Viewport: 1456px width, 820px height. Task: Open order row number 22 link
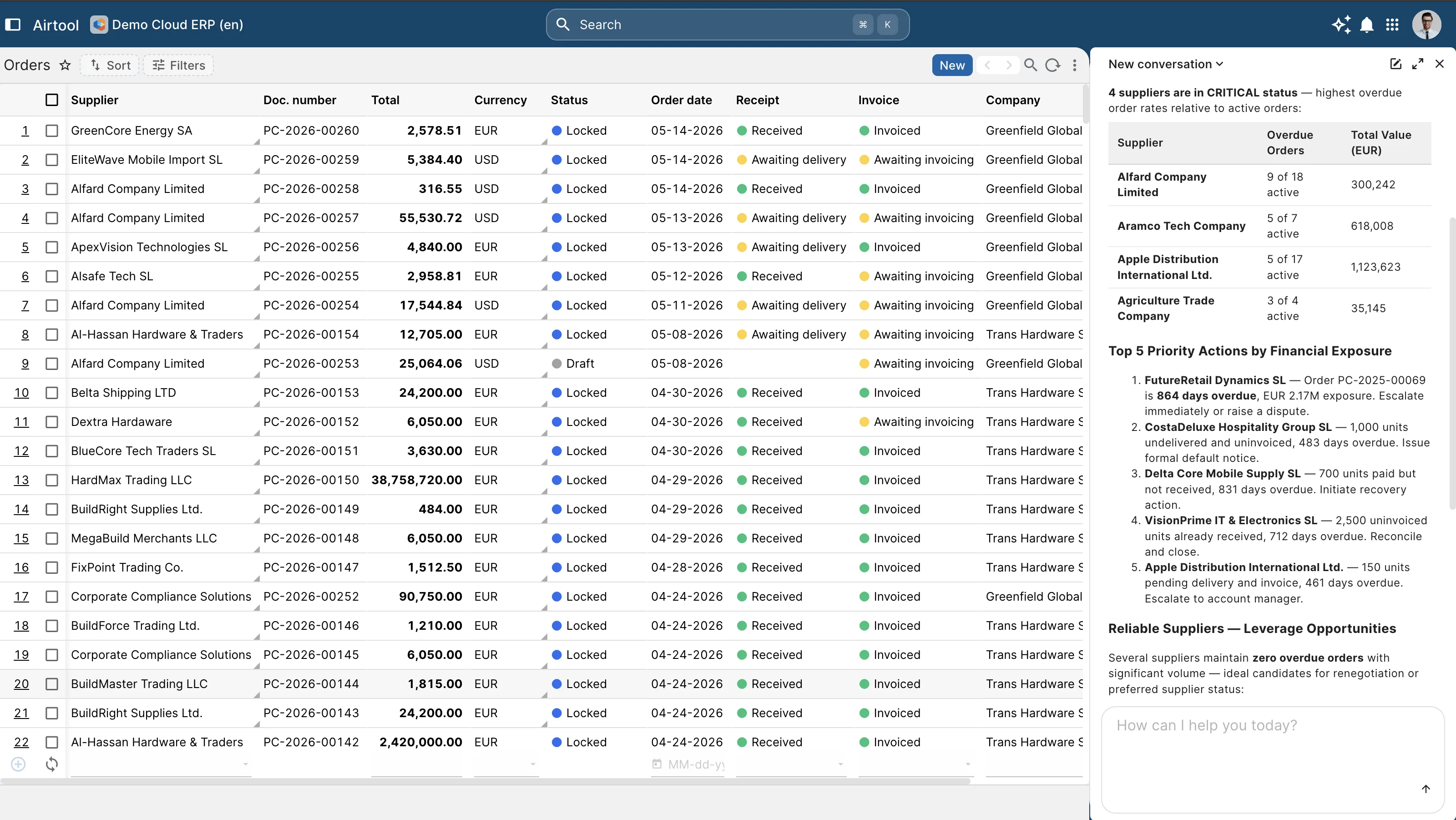click(21, 742)
